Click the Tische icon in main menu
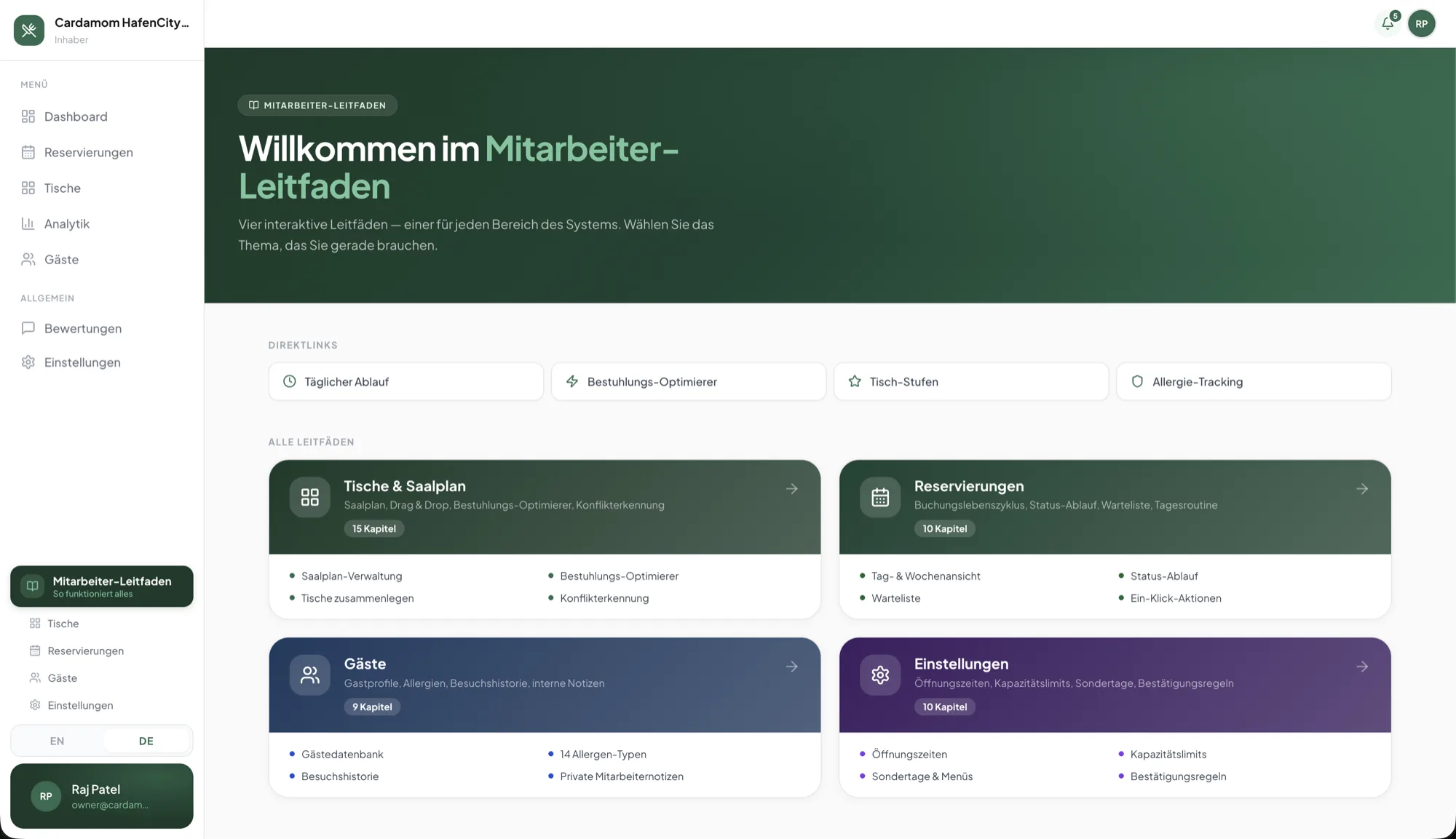1456x839 pixels. [28, 188]
